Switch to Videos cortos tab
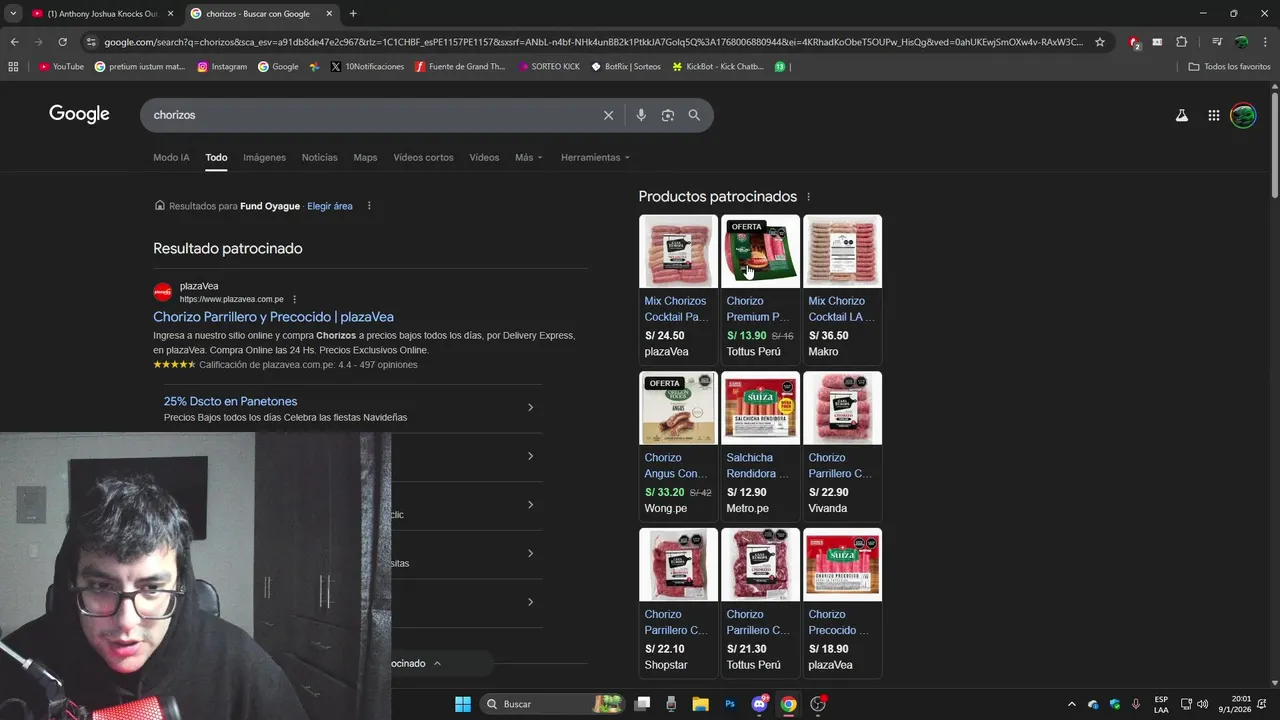The height and width of the screenshot is (720, 1280). (423, 157)
